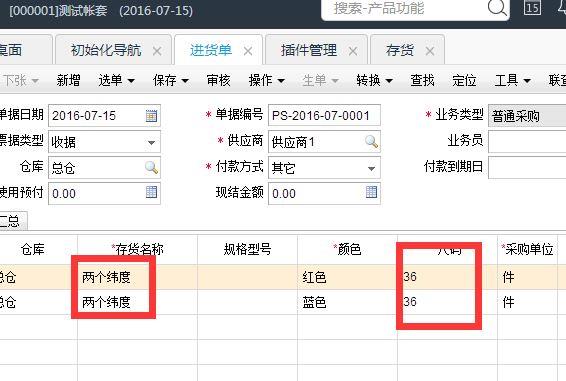Click size 36 in the 红色 row
The image size is (566, 381).
[x=410, y=277]
